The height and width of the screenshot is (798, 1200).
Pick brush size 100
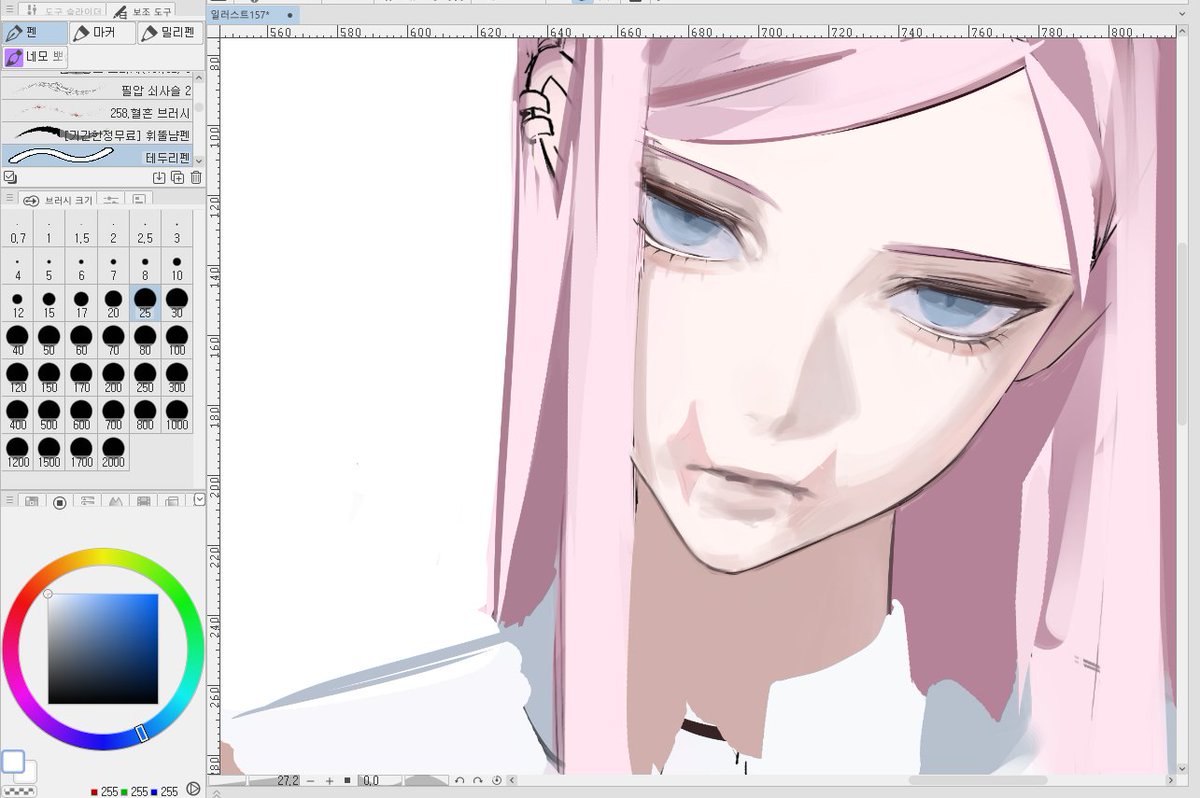click(177, 340)
